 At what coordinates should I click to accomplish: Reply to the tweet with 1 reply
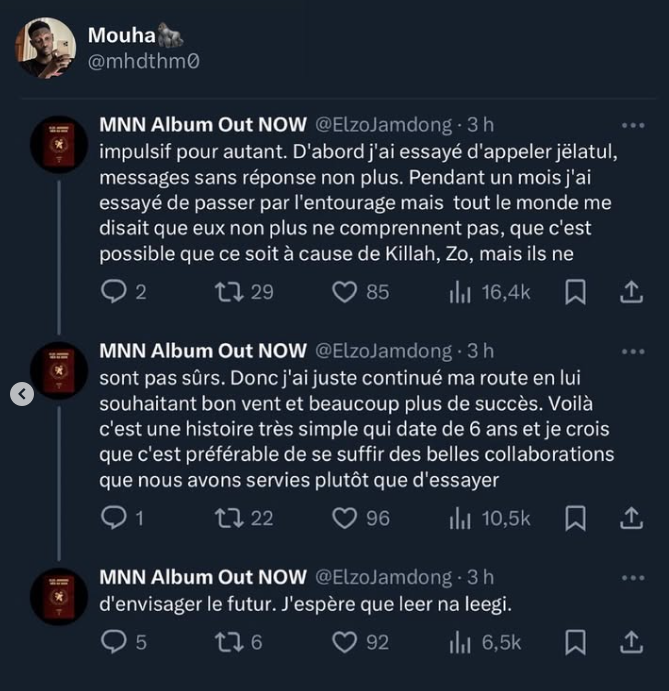coord(116,517)
